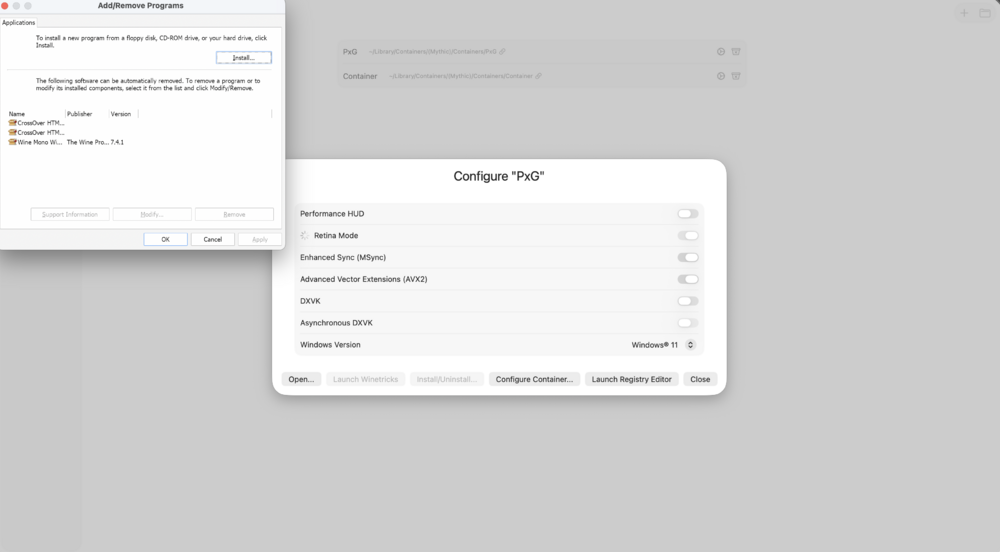Select the Wine Mono Wi... list entry
Image resolution: width=1000 pixels, height=552 pixels.
click(x=36, y=142)
